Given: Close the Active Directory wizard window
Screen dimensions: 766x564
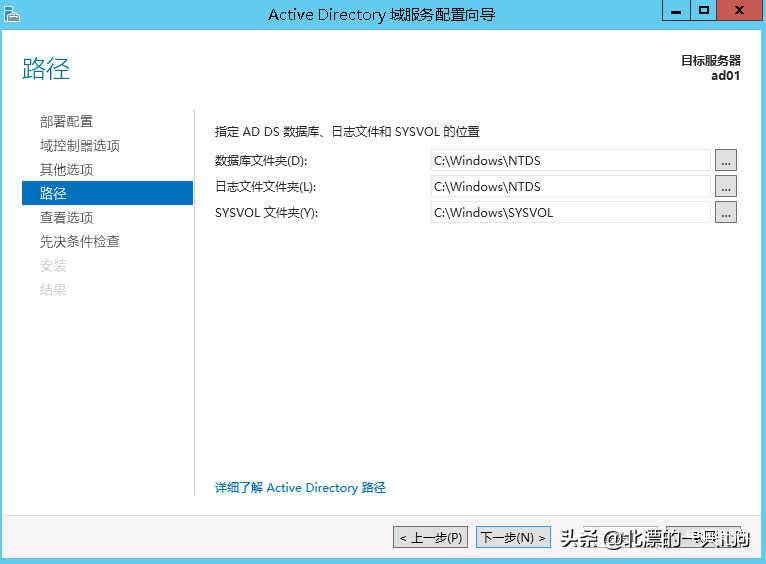Looking at the screenshot, I should click(740, 10).
